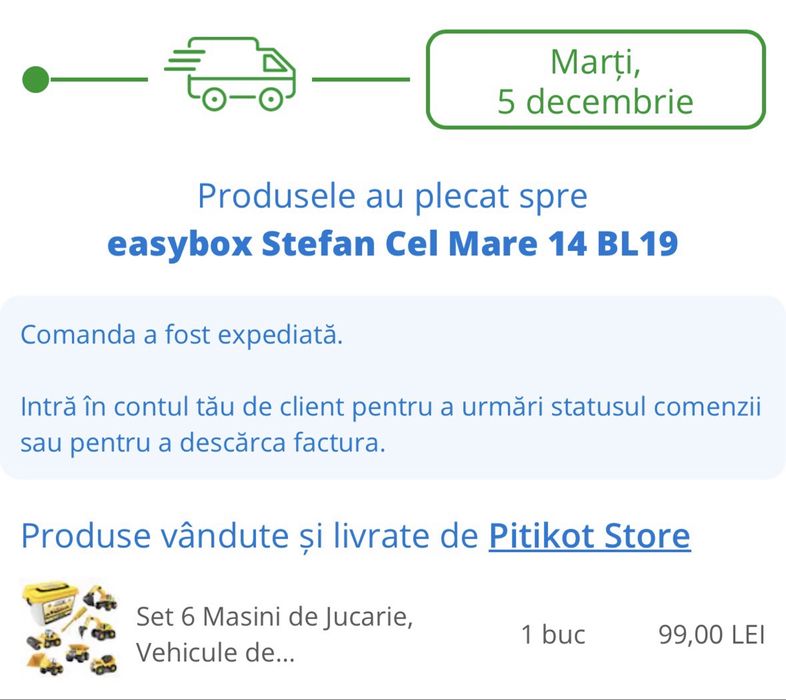Image resolution: width=786 pixels, height=700 pixels.
Task: Click the 1 buc quantity label
Action: tap(553, 634)
